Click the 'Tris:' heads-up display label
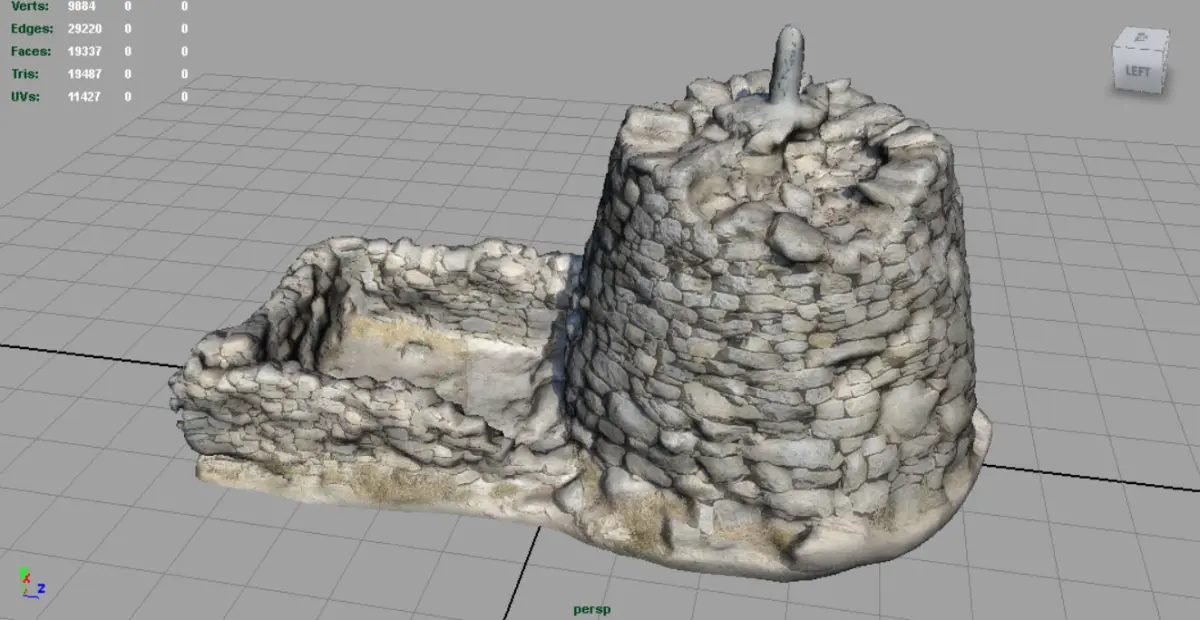 [x=27, y=75]
